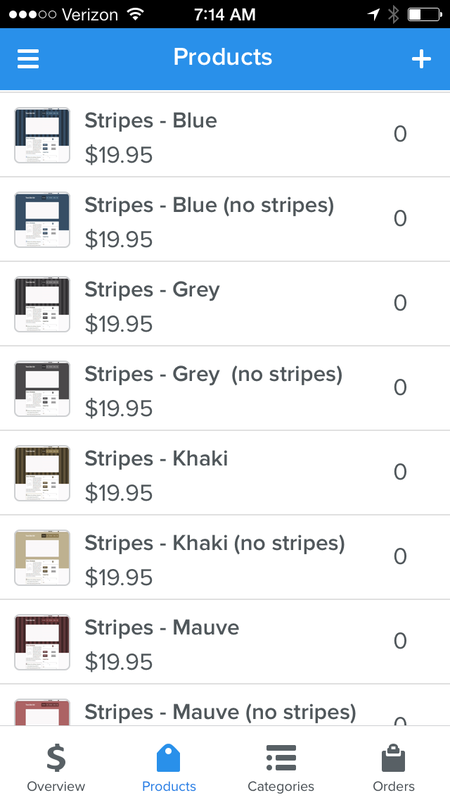This screenshot has width=450, height=800.
Task: Open the Orders clipboard tab
Action: [x=393, y=767]
